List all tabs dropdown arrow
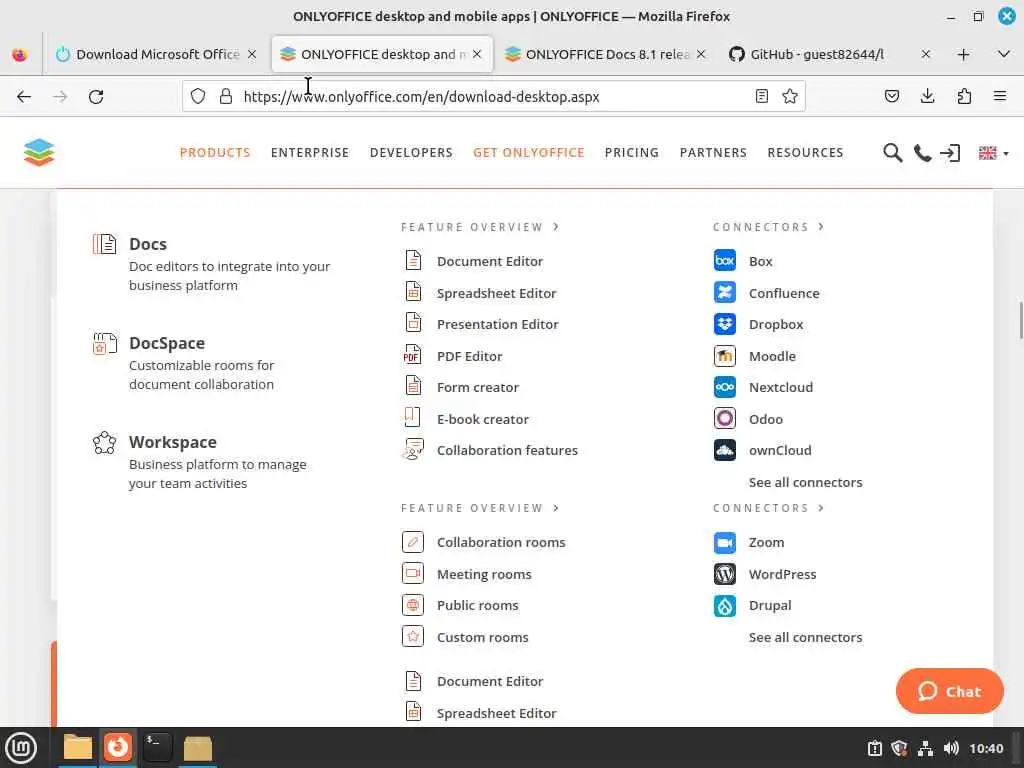The width and height of the screenshot is (1024, 768). (x=1004, y=54)
